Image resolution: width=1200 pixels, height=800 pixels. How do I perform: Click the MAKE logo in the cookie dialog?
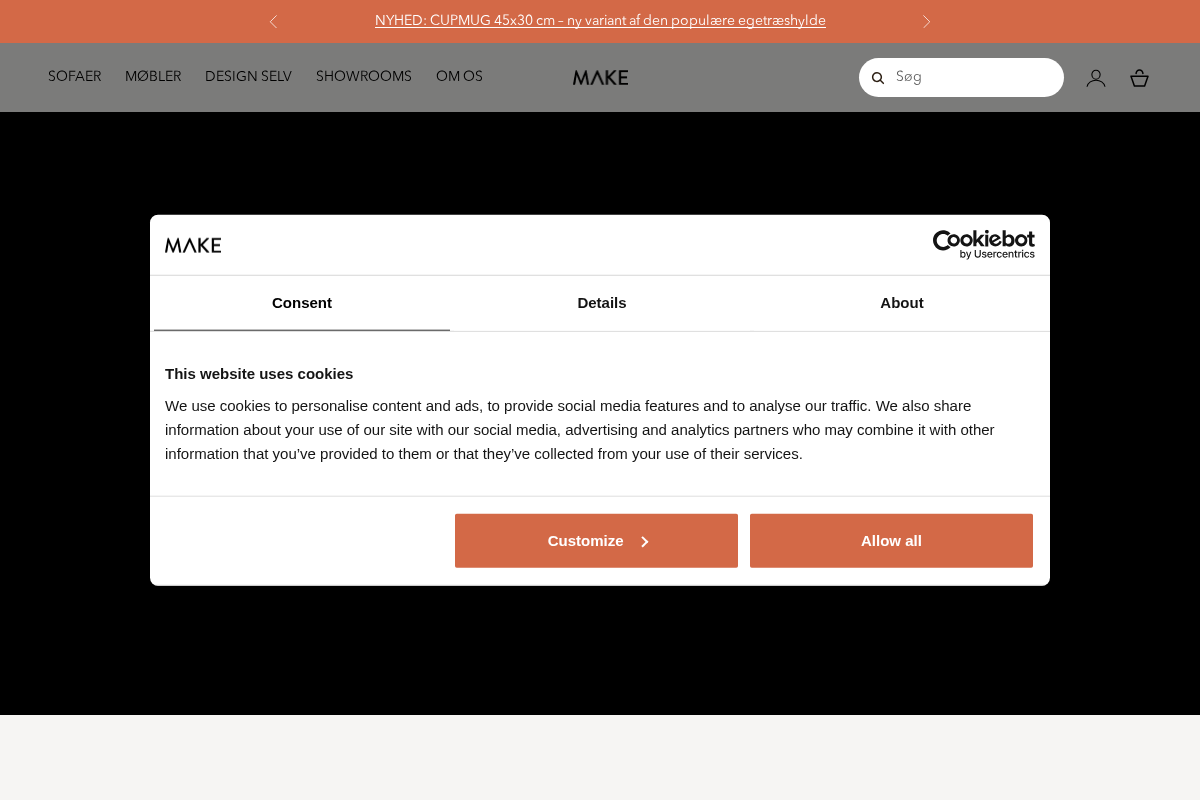tap(193, 244)
